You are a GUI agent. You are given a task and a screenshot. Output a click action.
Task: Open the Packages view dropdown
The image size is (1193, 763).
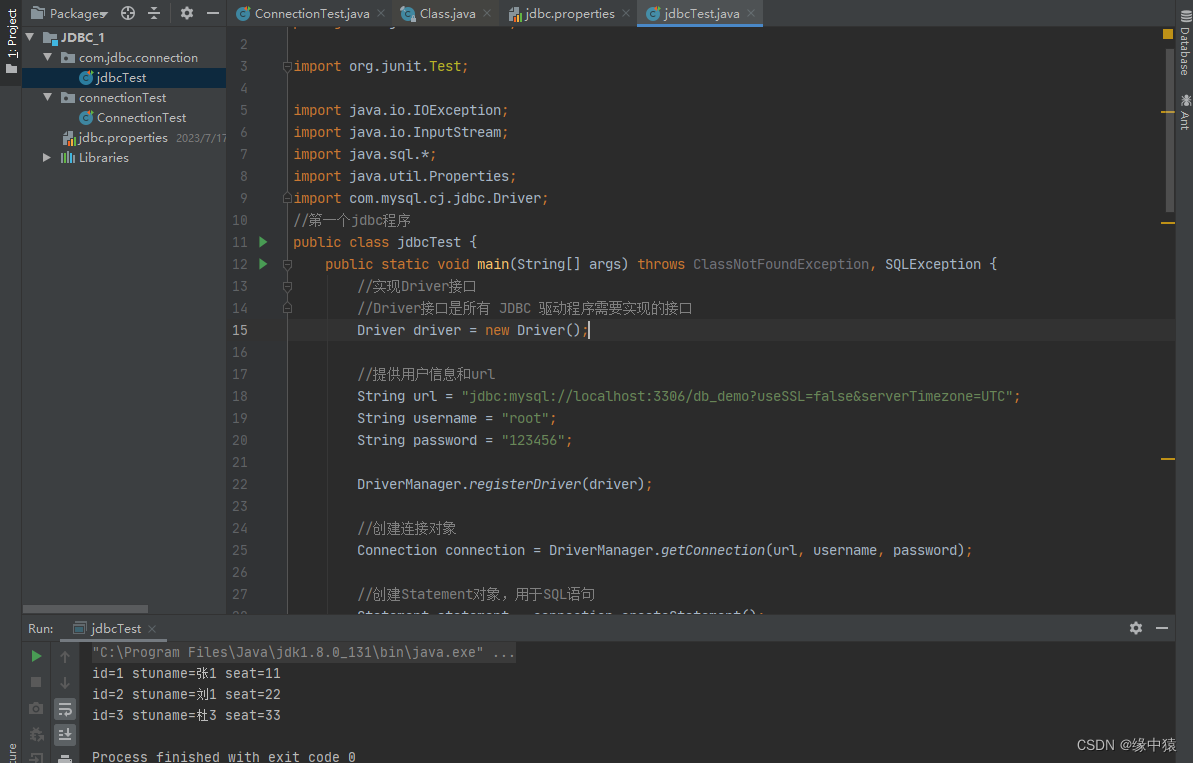click(x=69, y=13)
